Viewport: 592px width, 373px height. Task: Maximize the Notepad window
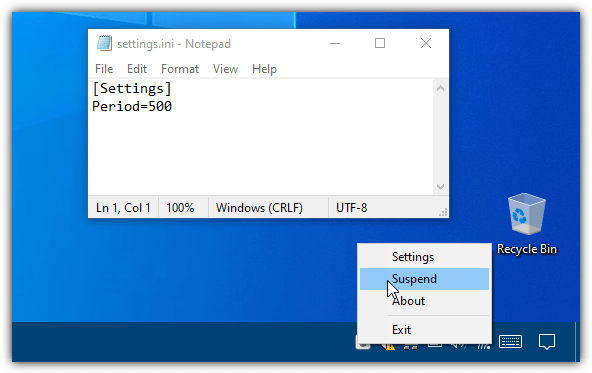380,43
